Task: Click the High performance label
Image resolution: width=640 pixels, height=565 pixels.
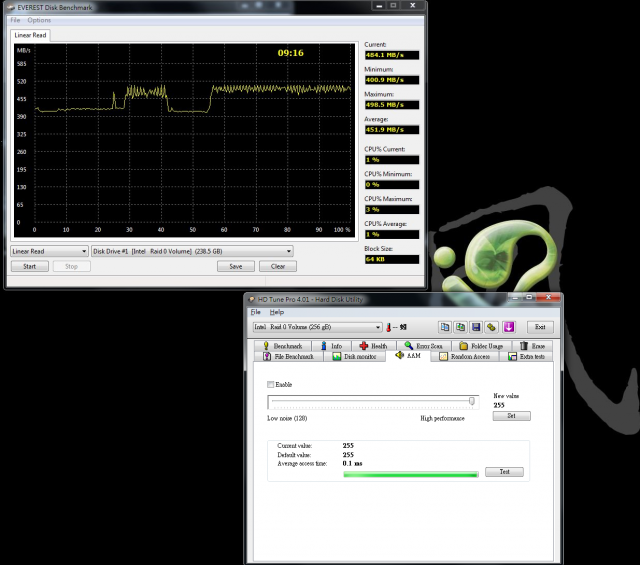Action: (442, 418)
